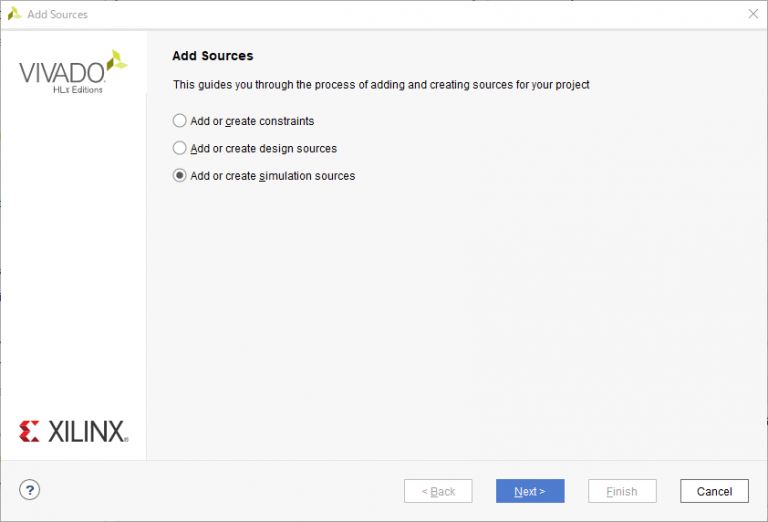The image size is (768, 522).
Task: Select the Add or create constraints radio button
Action: pyautogui.click(x=180, y=121)
